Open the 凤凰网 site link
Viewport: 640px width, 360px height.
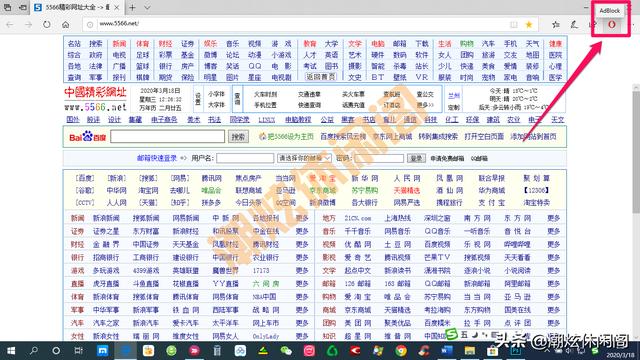pyautogui.click(x=449, y=178)
